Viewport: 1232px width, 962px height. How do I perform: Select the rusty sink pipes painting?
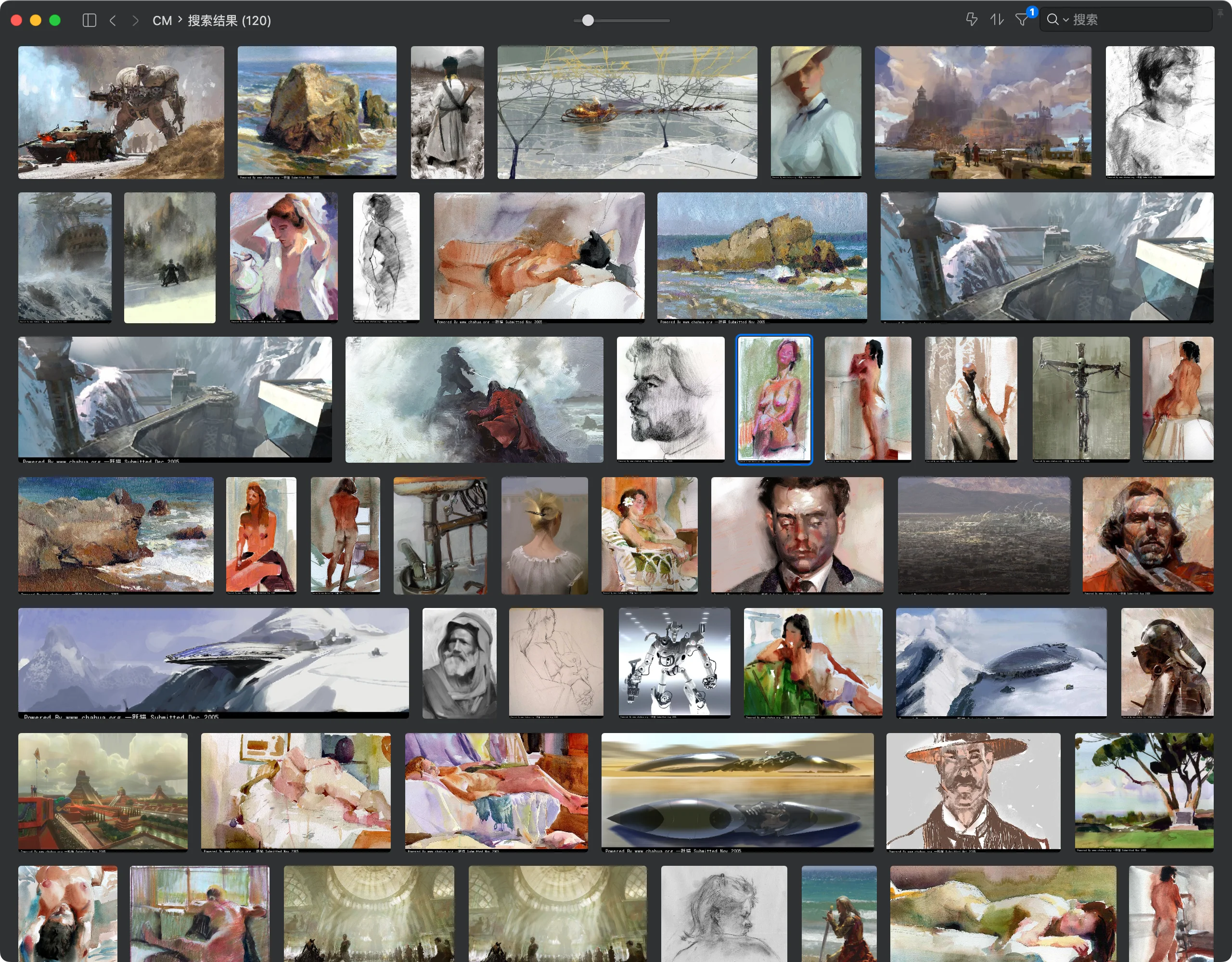tap(440, 536)
